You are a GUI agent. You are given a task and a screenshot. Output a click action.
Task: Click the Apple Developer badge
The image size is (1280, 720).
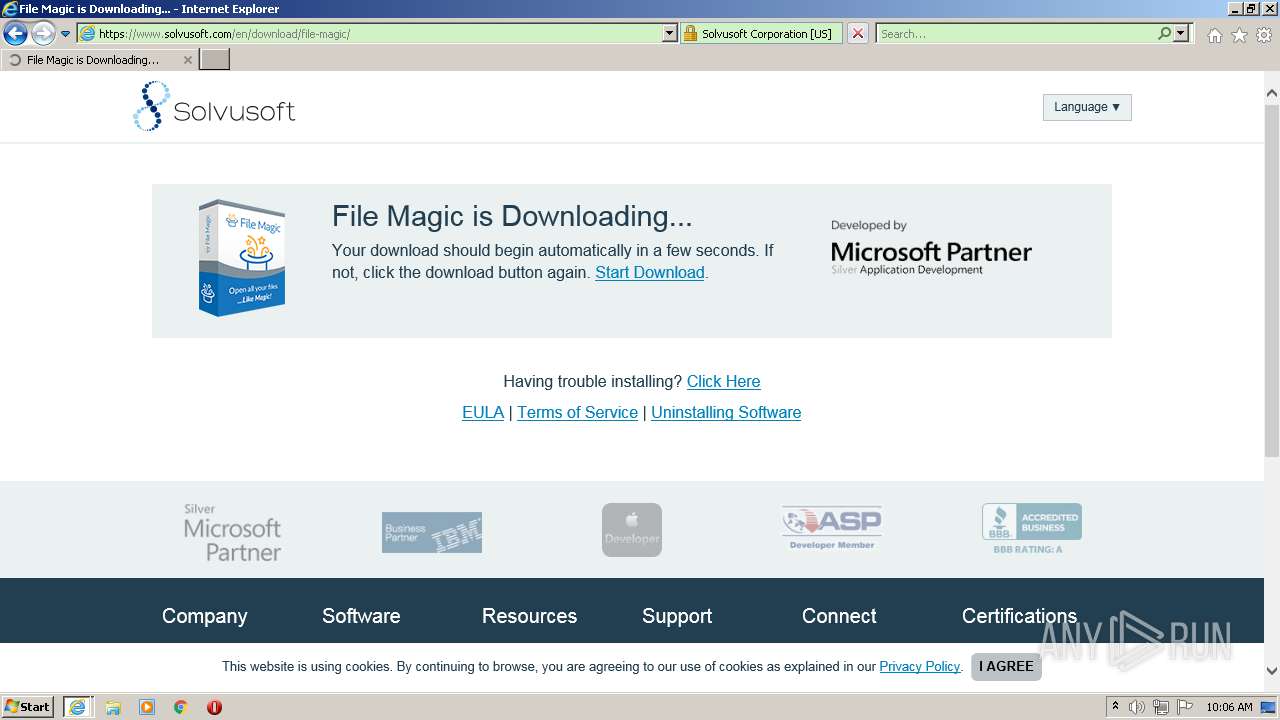pos(632,530)
